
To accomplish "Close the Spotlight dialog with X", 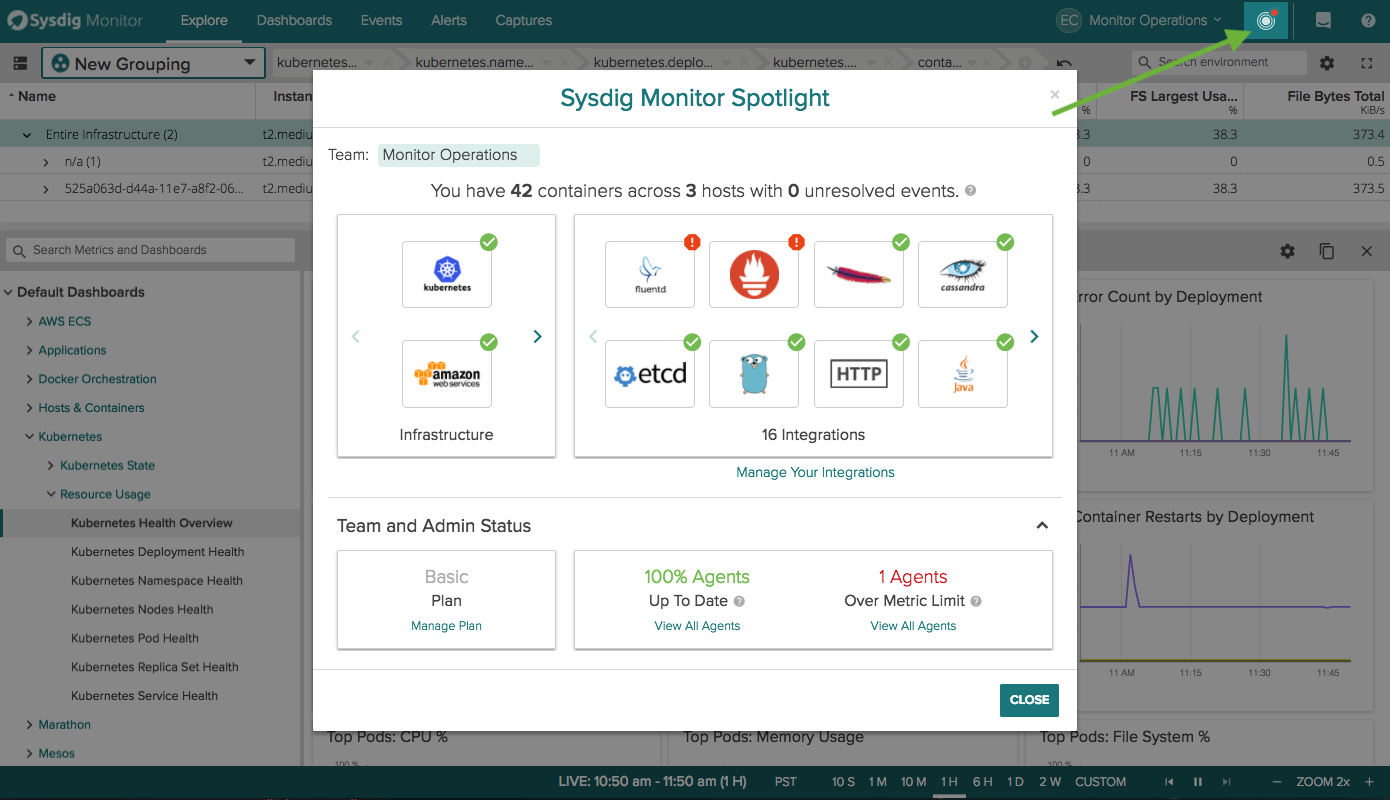I will pyautogui.click(x=1054, y=95).
